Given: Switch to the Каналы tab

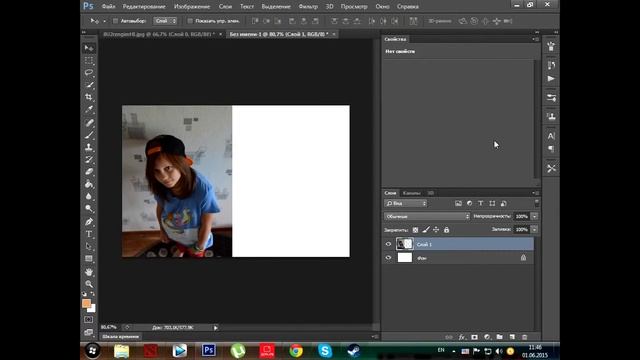Looking at the screenshot, I should [411, 193].
